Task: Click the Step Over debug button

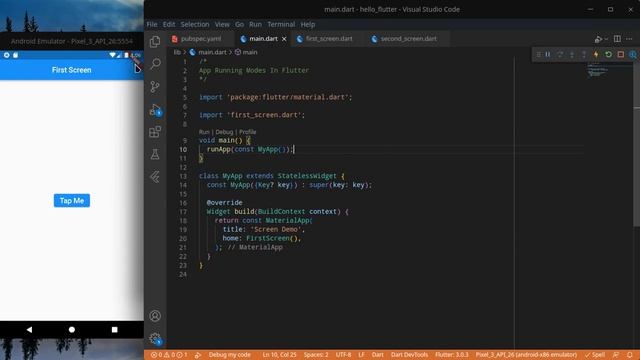Action: point(560,54)
